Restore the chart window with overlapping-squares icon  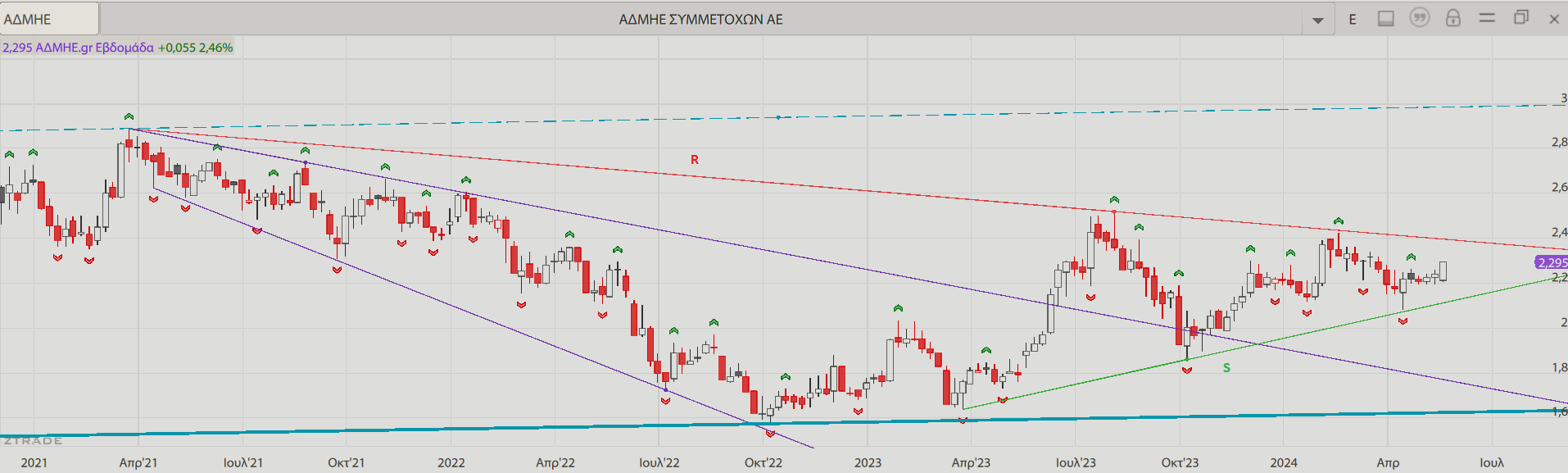(1521, 17)
